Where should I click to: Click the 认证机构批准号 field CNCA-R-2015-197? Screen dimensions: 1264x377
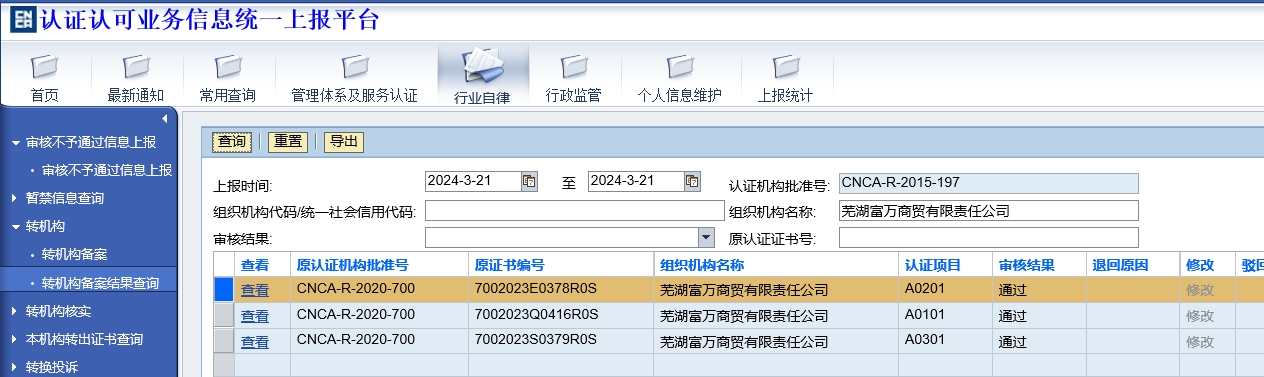coord(989,183)
